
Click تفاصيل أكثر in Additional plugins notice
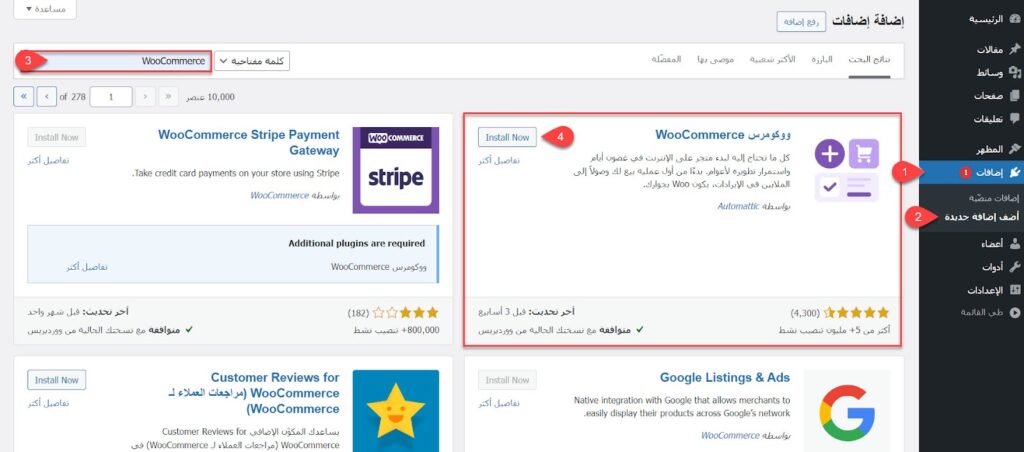[87, 266]
